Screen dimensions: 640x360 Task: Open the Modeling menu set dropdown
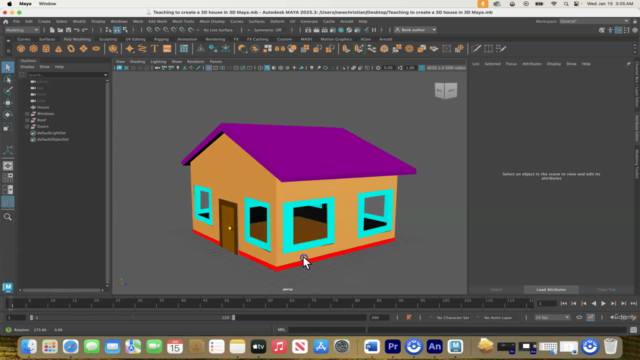pyautogui.click(x=22, y=30)
